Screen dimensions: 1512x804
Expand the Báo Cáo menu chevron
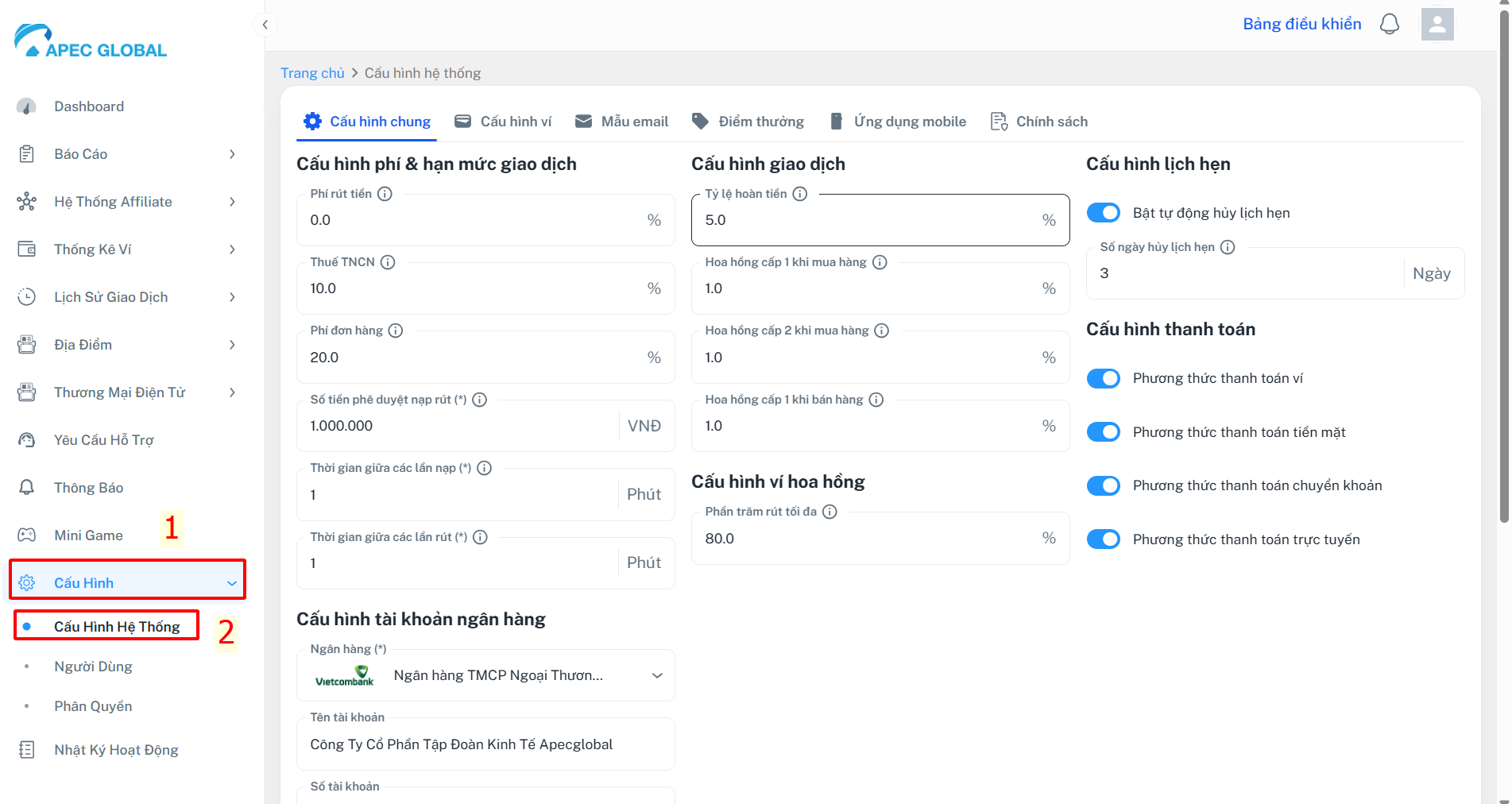(x=232, y=154)
